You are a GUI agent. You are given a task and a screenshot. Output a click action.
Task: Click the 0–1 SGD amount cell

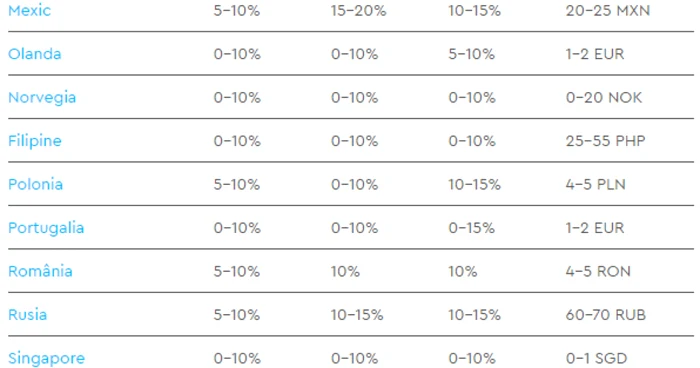[x=596, y=358]
